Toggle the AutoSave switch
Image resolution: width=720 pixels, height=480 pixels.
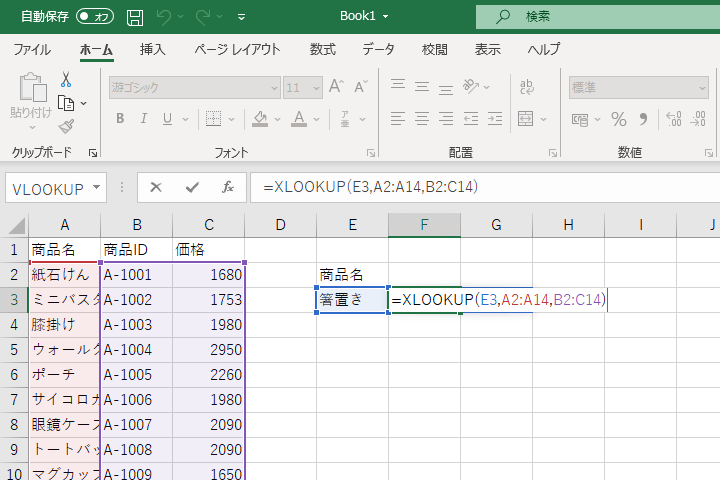95,17
